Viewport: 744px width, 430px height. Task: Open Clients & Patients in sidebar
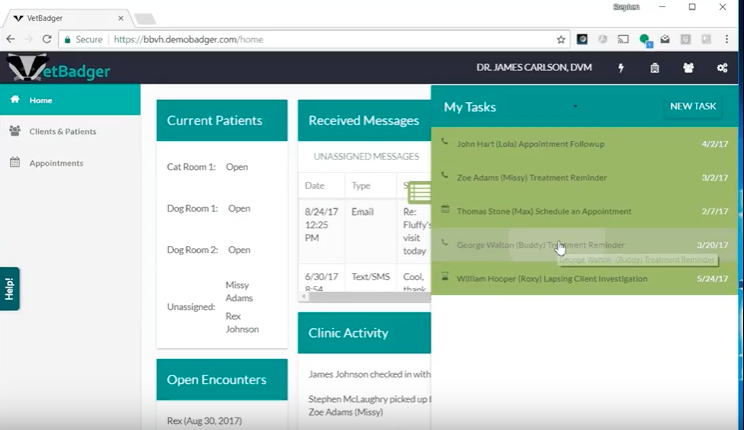(70, 131)
